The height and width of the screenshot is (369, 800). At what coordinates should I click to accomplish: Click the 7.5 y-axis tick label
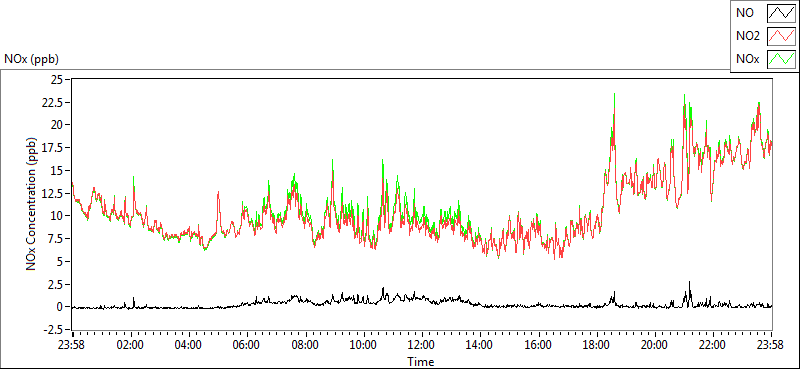[x=54, y=239]
